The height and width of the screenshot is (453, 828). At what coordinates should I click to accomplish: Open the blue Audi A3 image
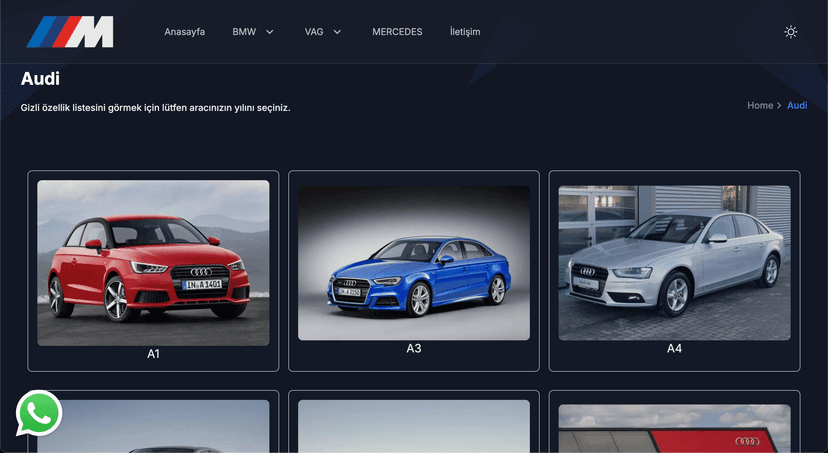pyautogui.click(x=413, y=263)
